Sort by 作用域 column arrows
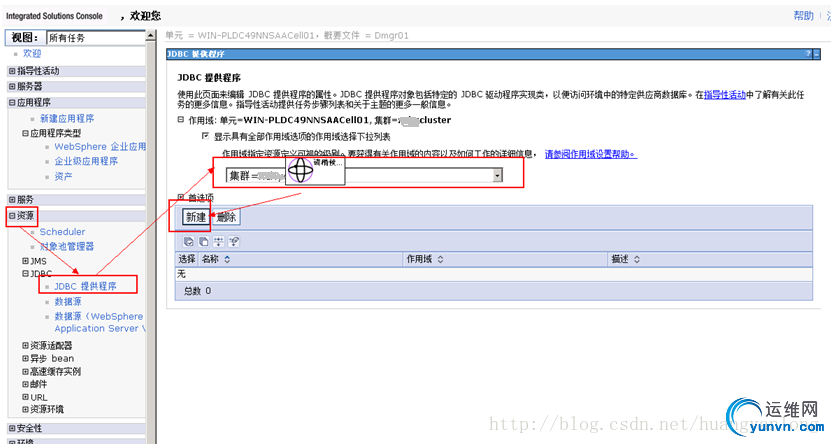This screenshot has width=831, height=444. point(440,259)
